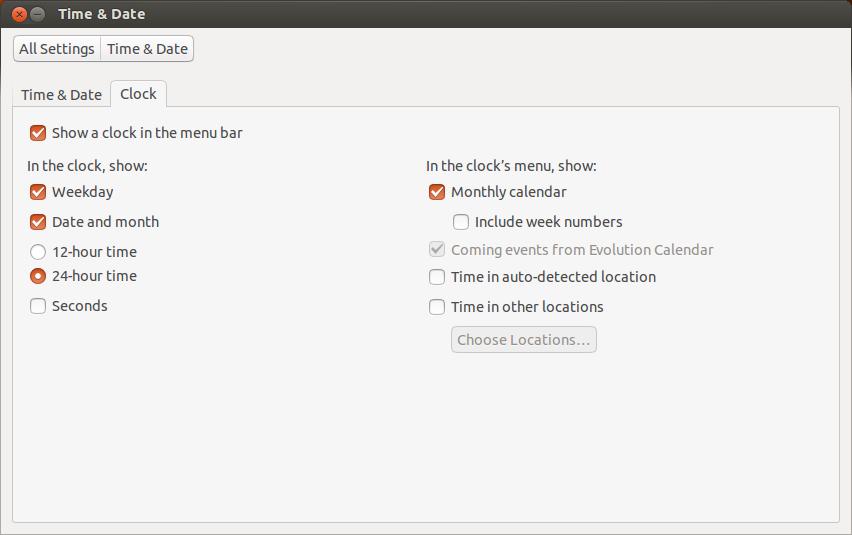Click the Time & Date breadcrumb button

click(x=147, y=48)
